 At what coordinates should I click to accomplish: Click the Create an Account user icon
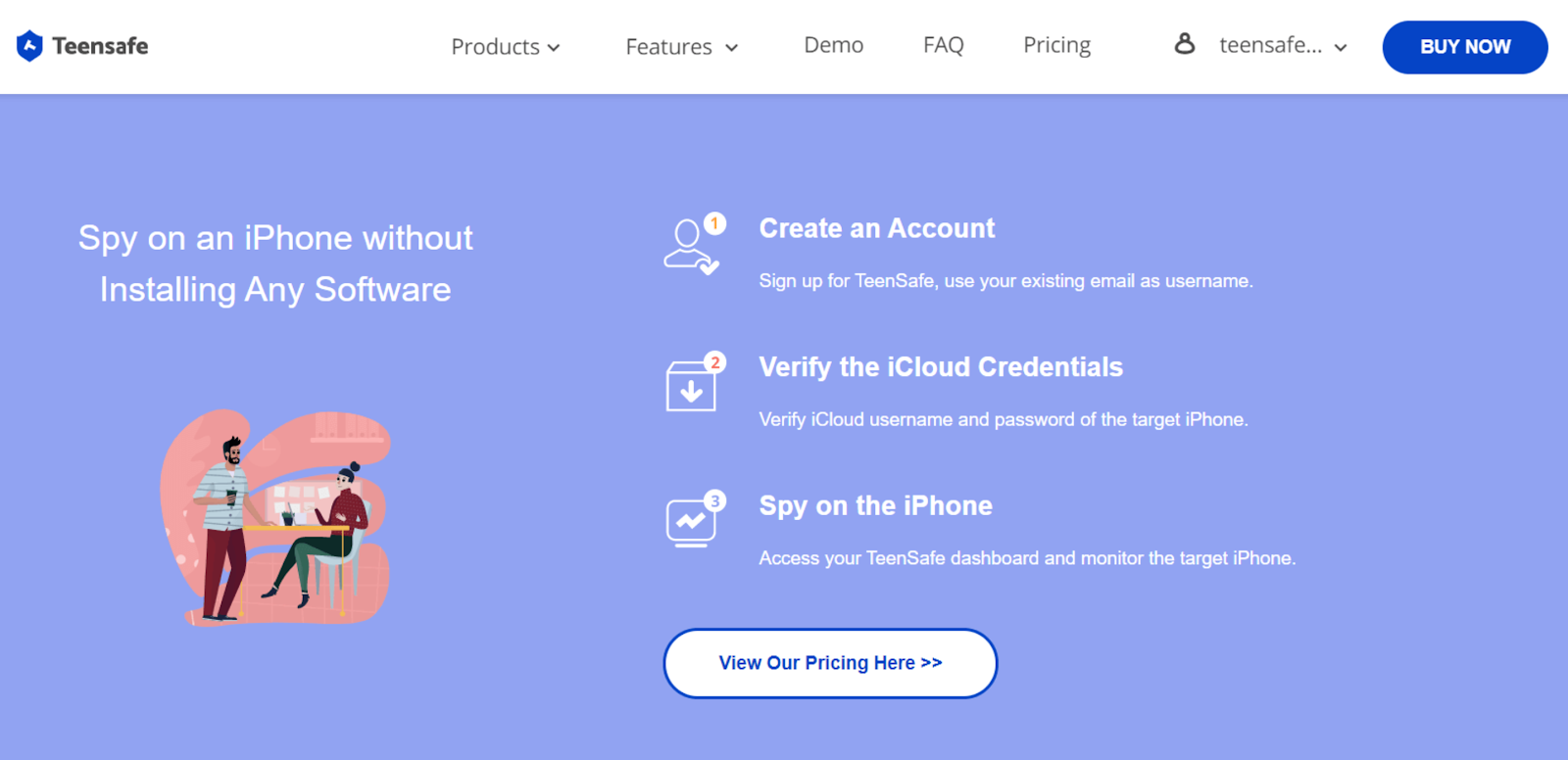coord(694,245)
